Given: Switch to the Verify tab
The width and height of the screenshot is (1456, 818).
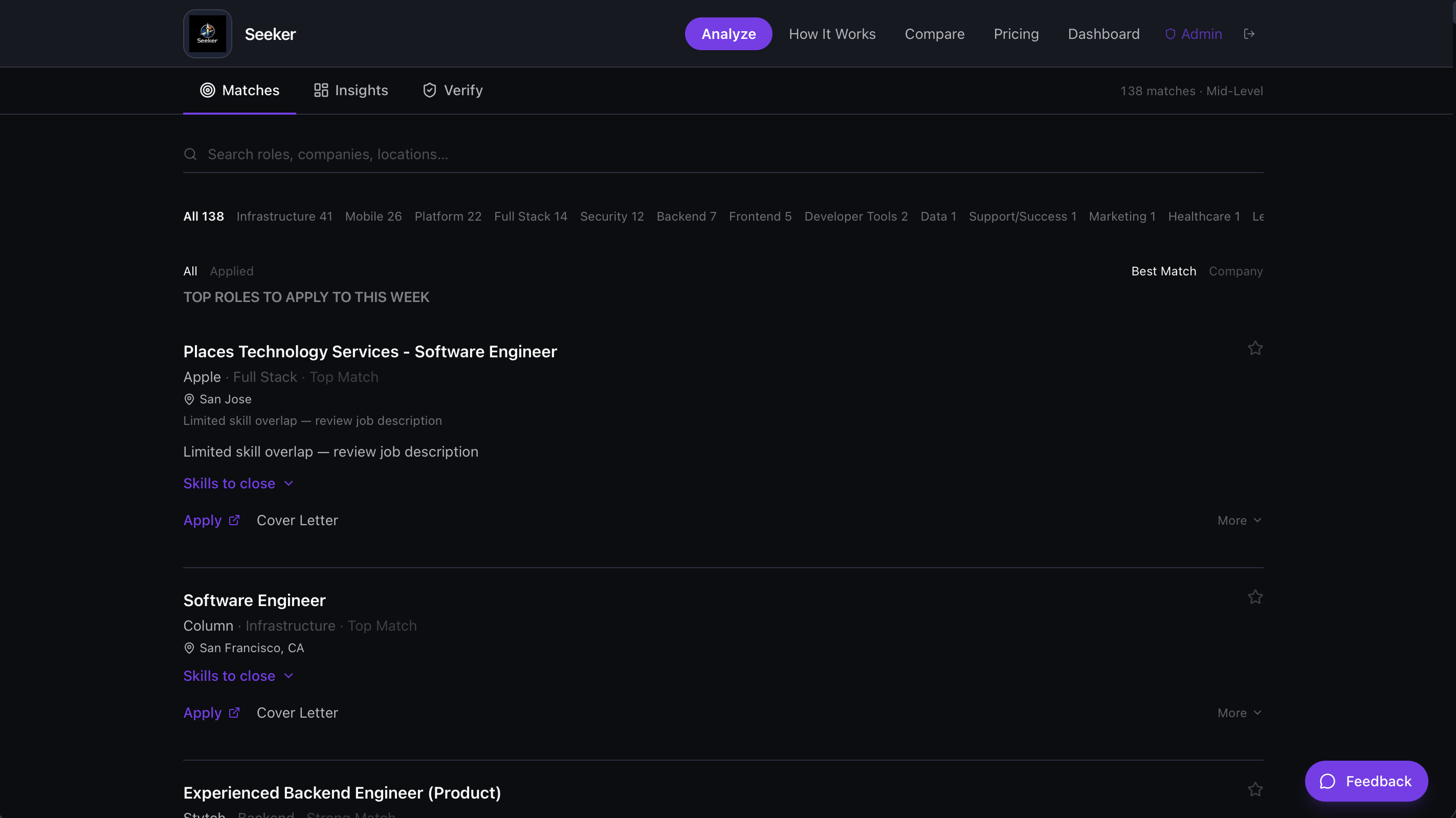Looking at the screenshot, I should pos(453,91).
